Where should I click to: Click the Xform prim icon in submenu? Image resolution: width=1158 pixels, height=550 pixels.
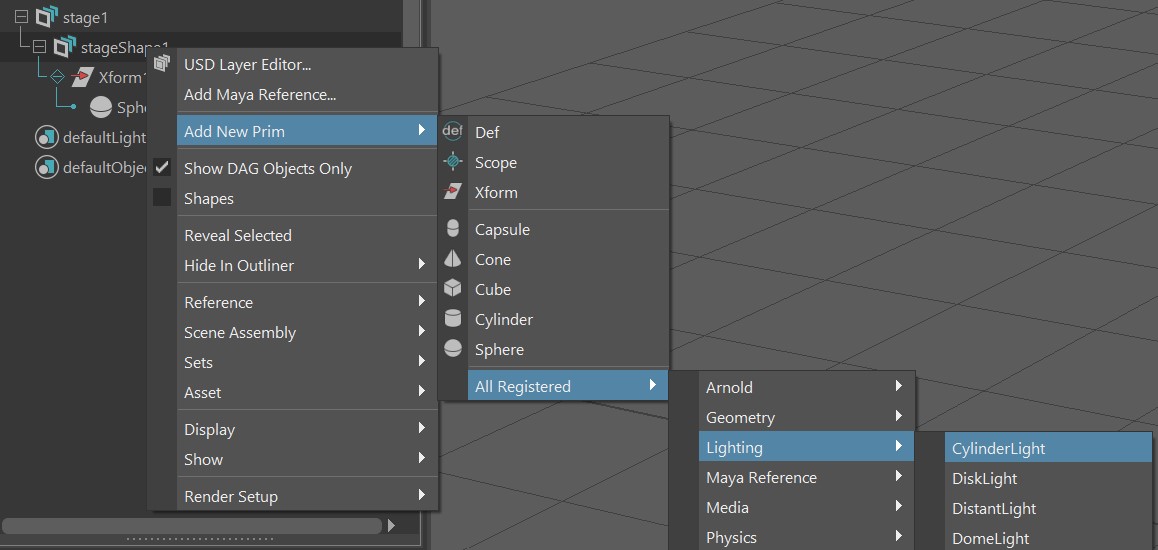(453, 191)
